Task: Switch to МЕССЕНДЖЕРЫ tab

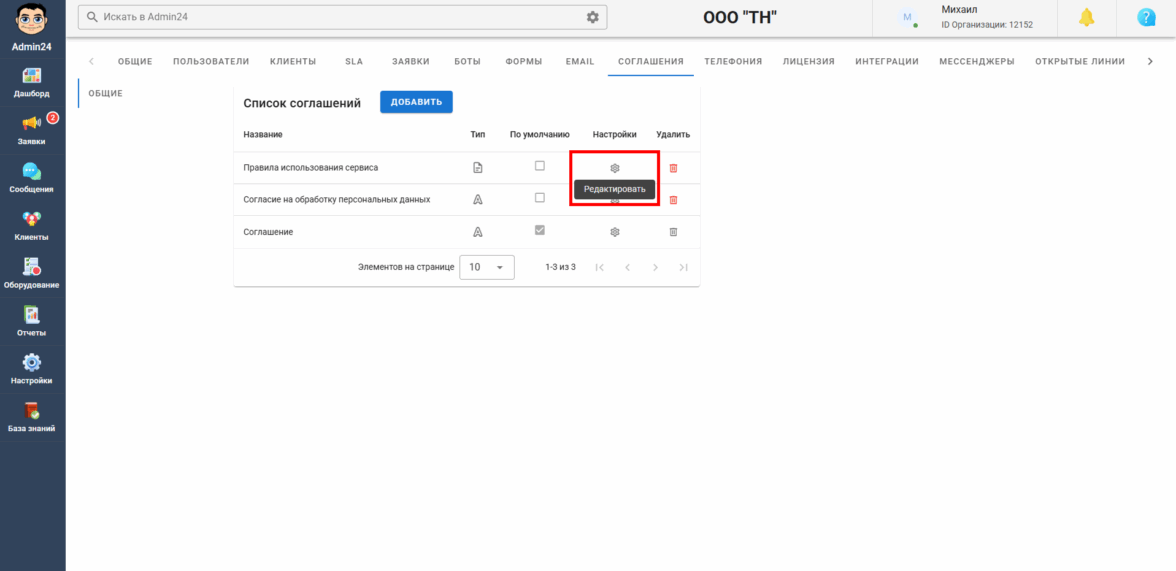Action: (x=976, y=62)
